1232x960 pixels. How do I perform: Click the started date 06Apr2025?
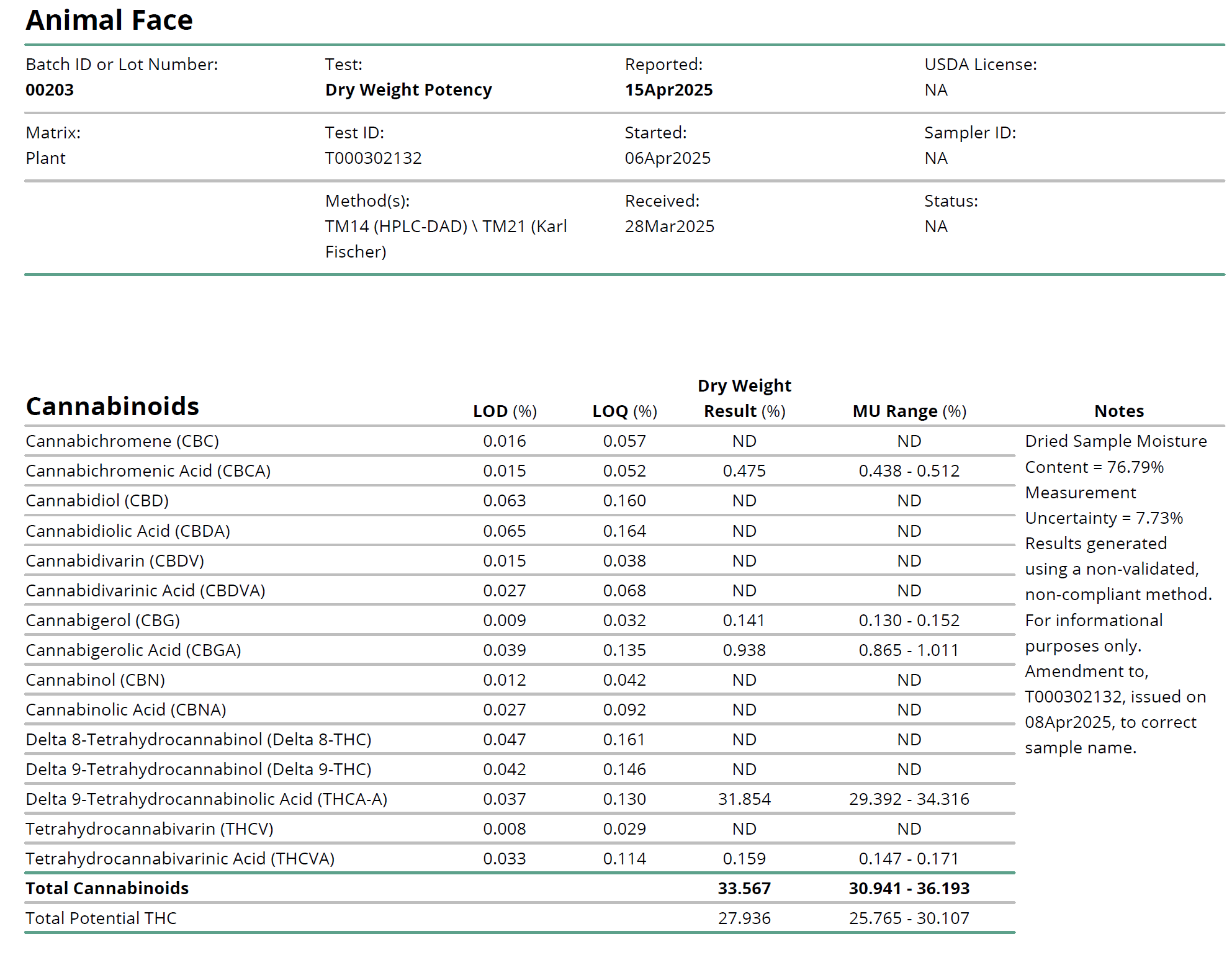coord(667,158)
